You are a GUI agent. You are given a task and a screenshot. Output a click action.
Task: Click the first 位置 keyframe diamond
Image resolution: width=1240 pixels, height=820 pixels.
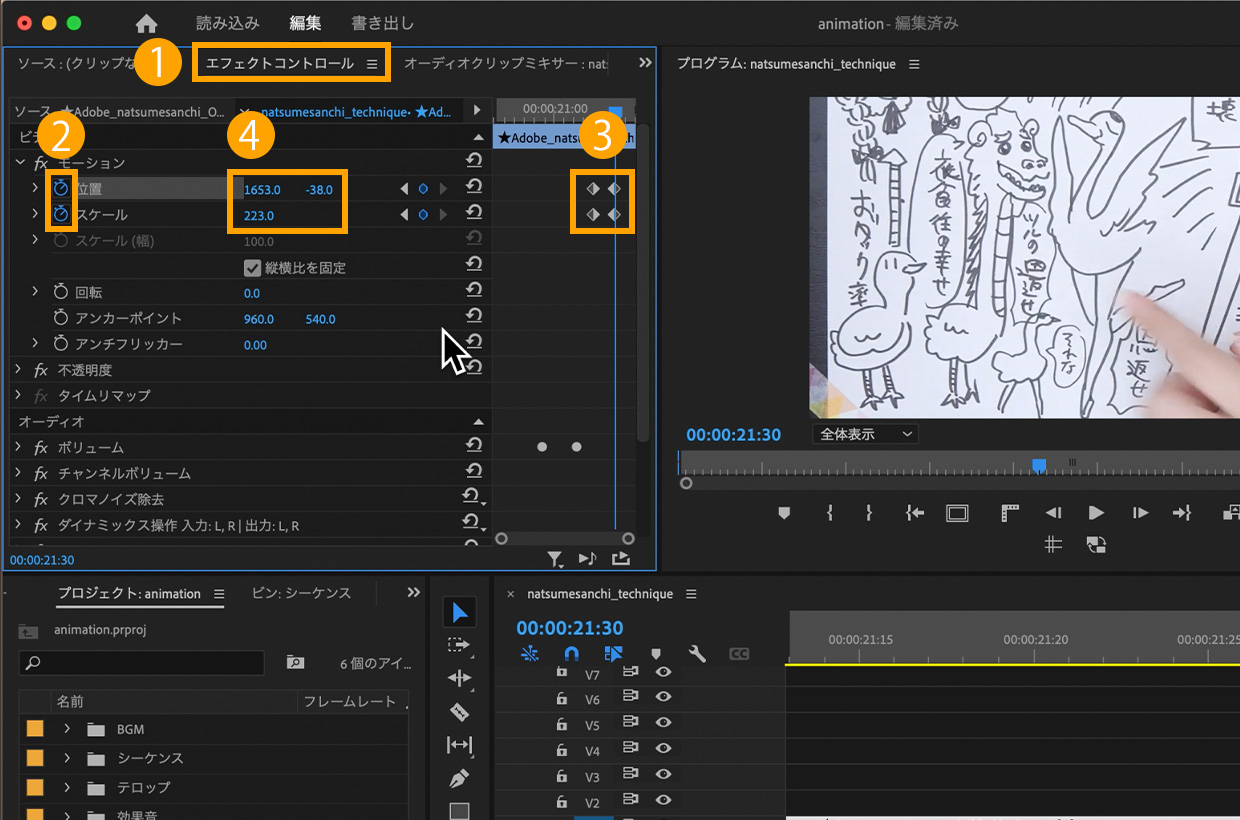(592, 188)
